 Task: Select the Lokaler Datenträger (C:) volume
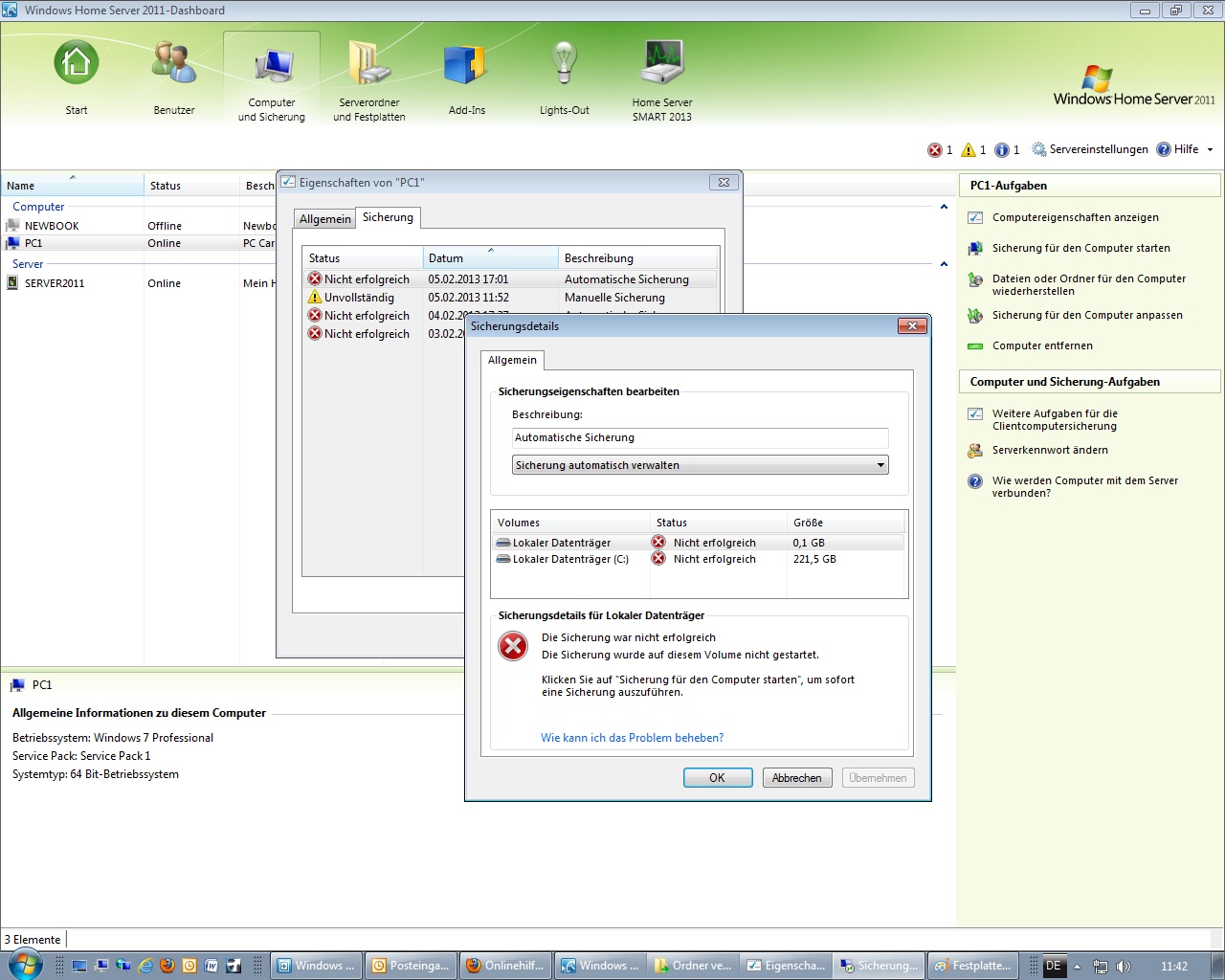click(x=699, y=559)
